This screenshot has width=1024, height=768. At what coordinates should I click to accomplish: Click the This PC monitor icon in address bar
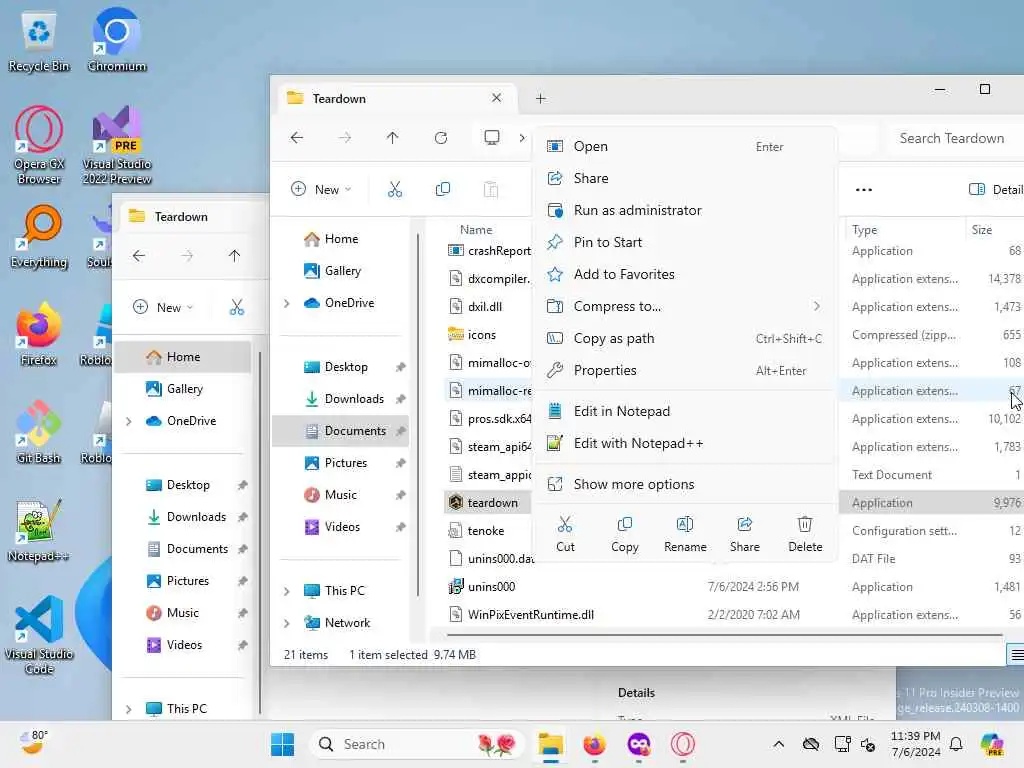click(492, 137)
